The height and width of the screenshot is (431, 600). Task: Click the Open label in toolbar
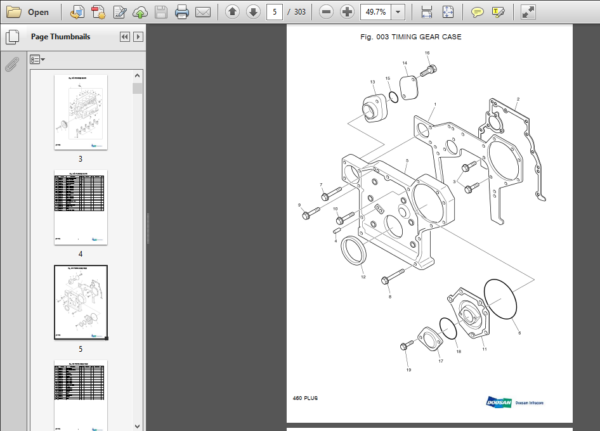(38, 12)
